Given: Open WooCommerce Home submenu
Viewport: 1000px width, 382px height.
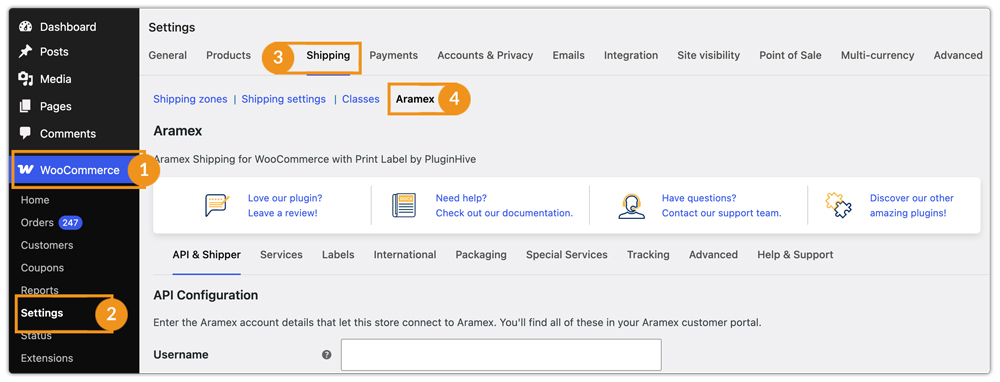Looking at the screenshot, I should 35,200.
